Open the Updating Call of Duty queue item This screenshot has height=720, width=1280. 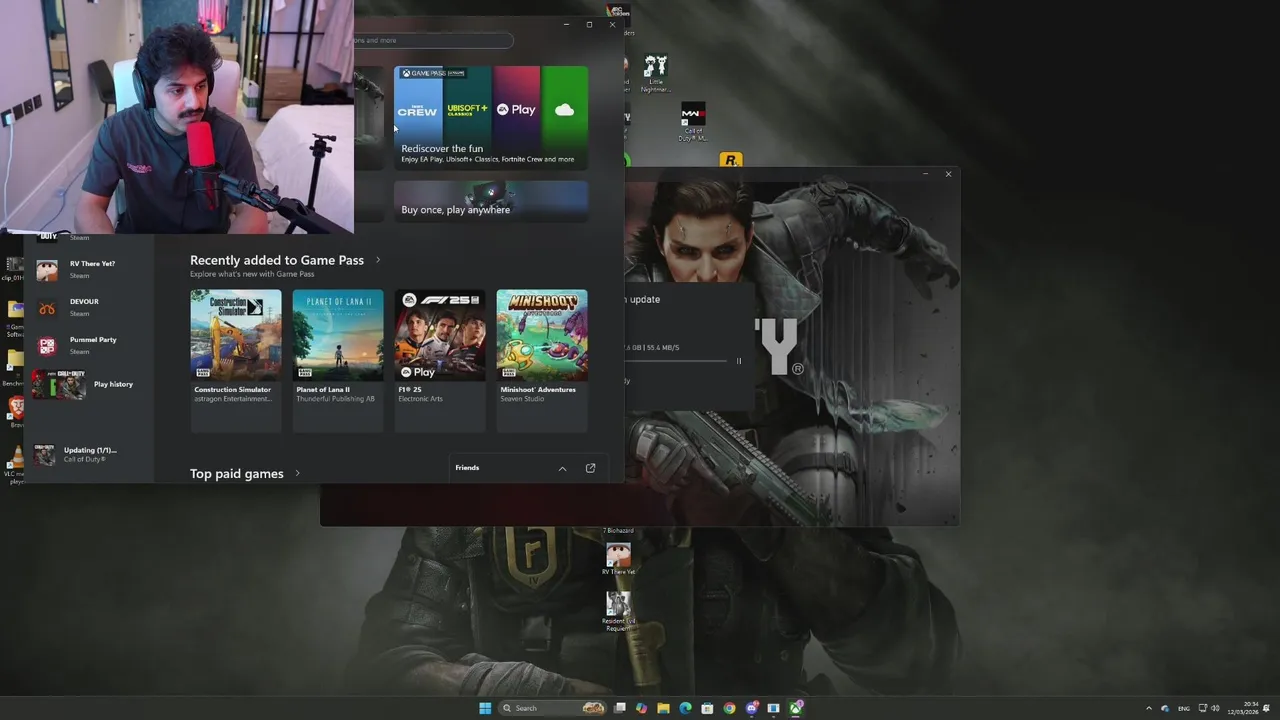pos(90,455)
